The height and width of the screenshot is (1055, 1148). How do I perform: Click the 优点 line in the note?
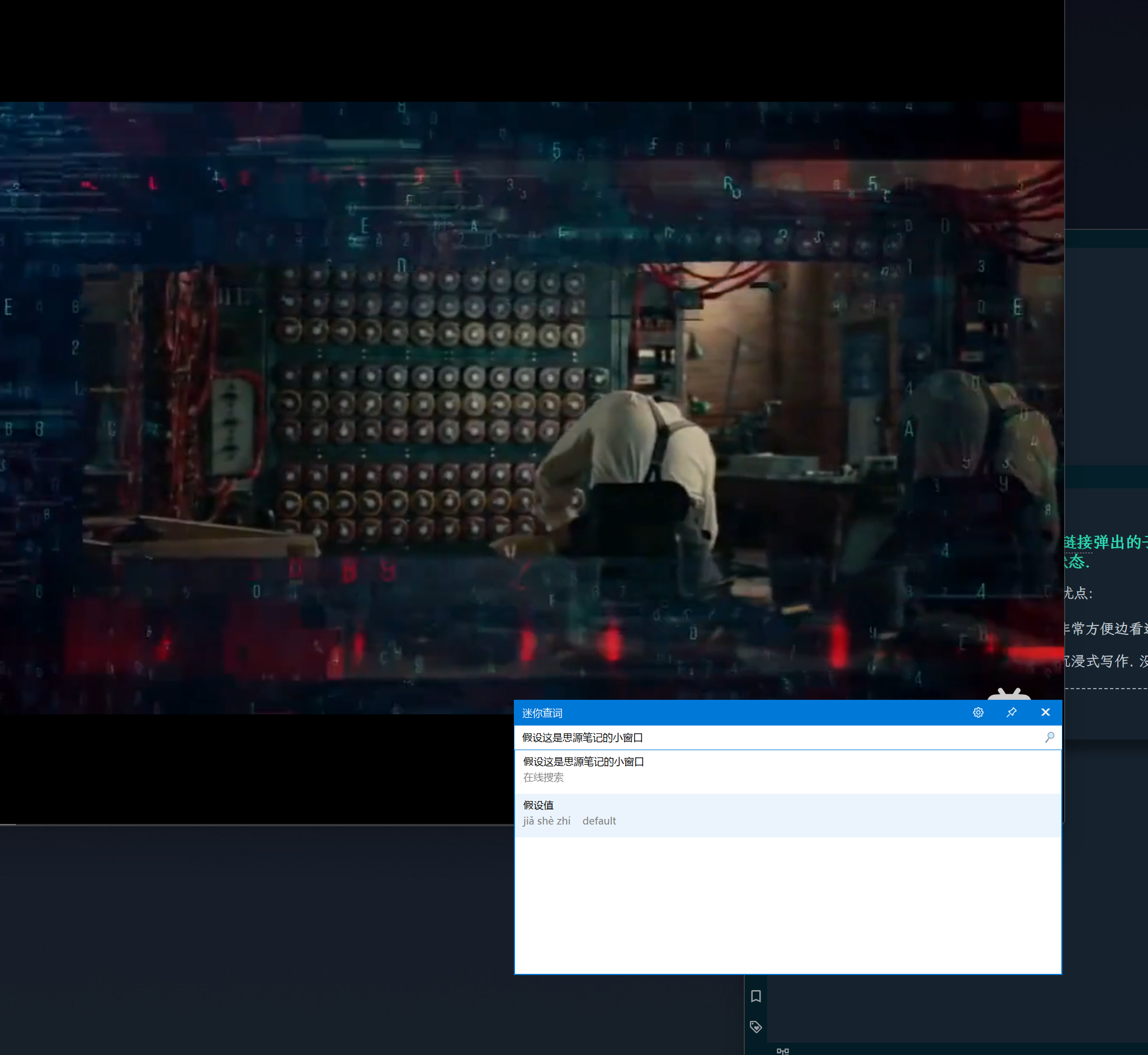tap(1079, 593)
